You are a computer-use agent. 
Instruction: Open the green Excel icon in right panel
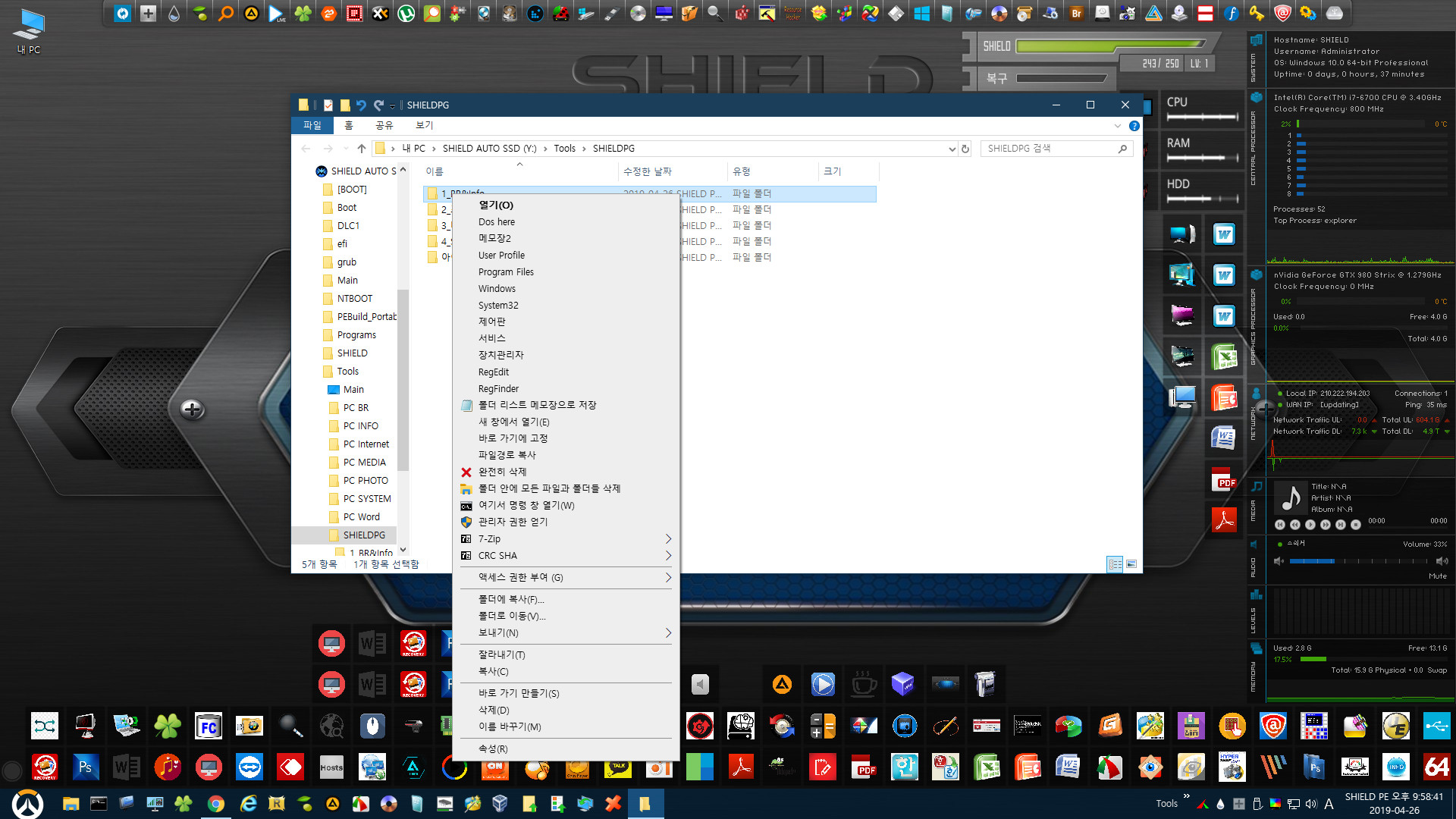1224,356
